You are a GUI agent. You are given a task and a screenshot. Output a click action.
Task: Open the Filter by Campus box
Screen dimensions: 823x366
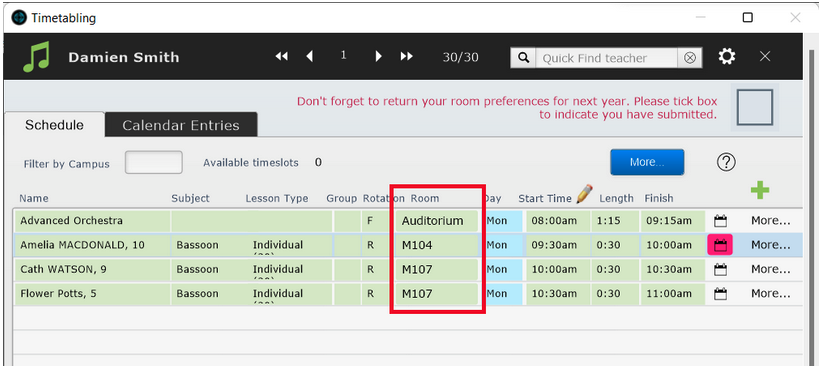pyautogui.click(x=154, y=162)
